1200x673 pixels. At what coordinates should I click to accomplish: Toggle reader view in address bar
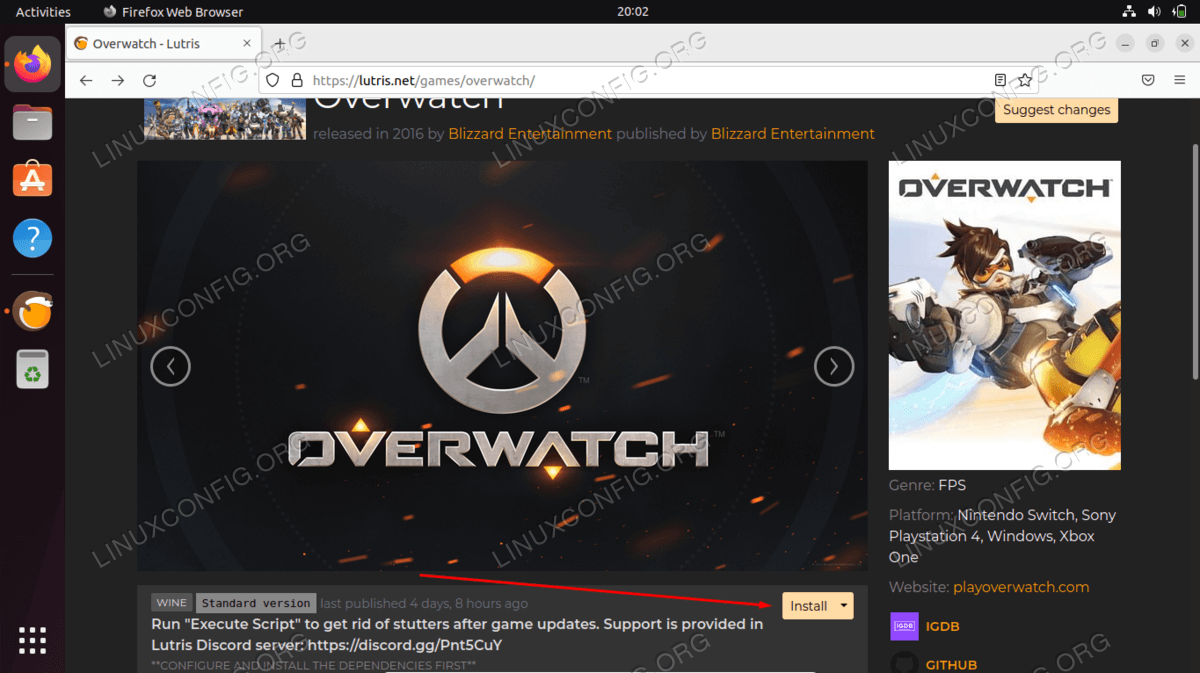point(1001,80)
